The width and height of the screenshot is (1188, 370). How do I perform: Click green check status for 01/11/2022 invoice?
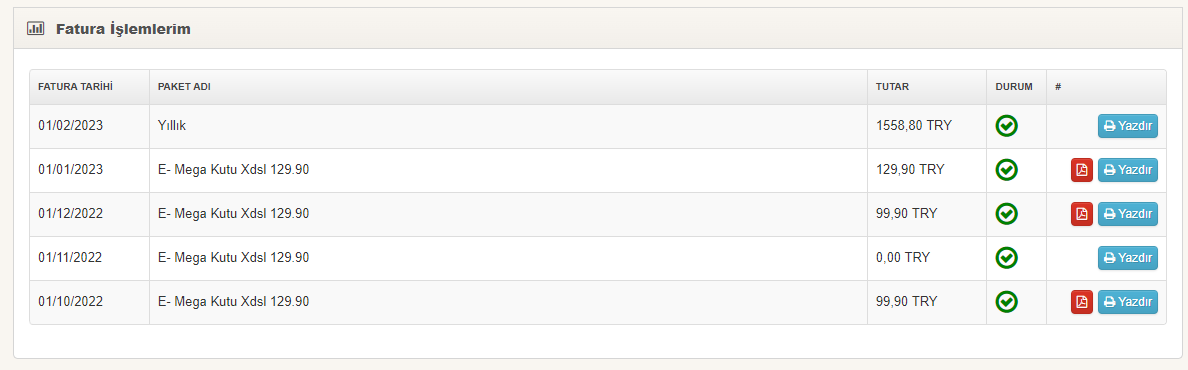tap(1006, 258)
